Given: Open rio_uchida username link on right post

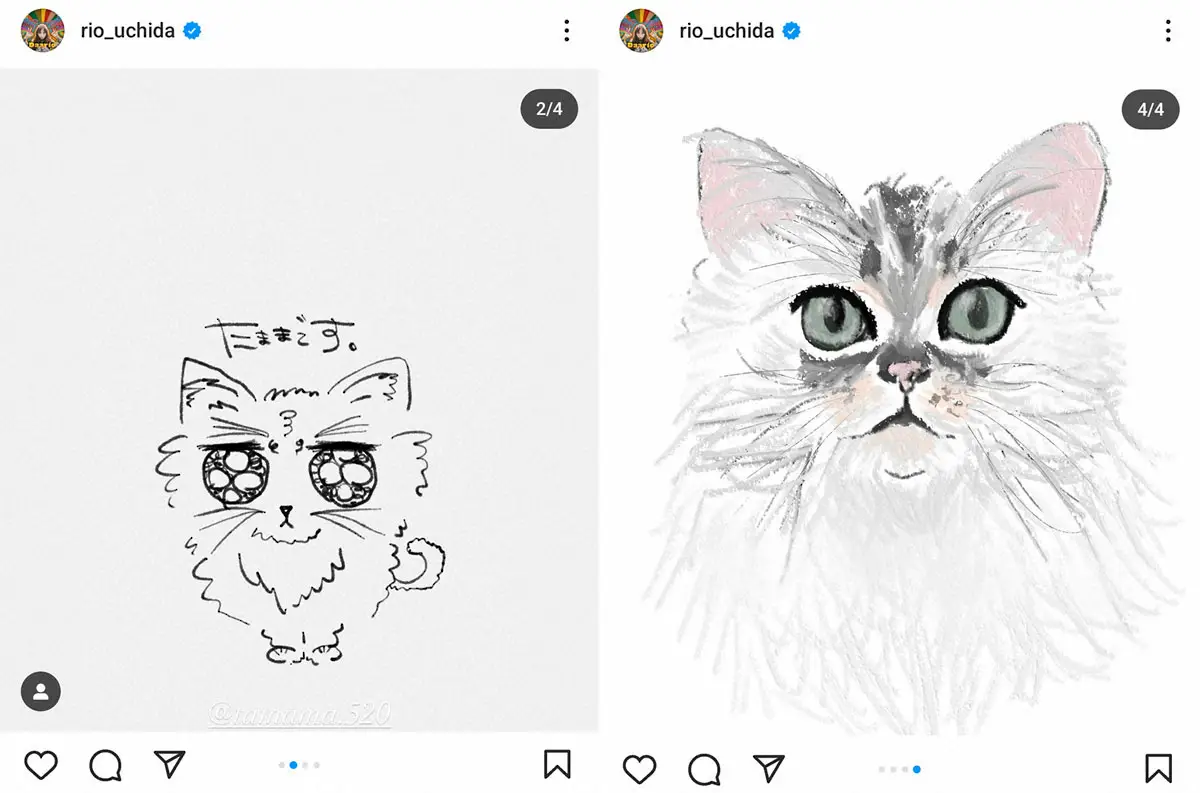Looking at the screenshot, I should [726, 31].
